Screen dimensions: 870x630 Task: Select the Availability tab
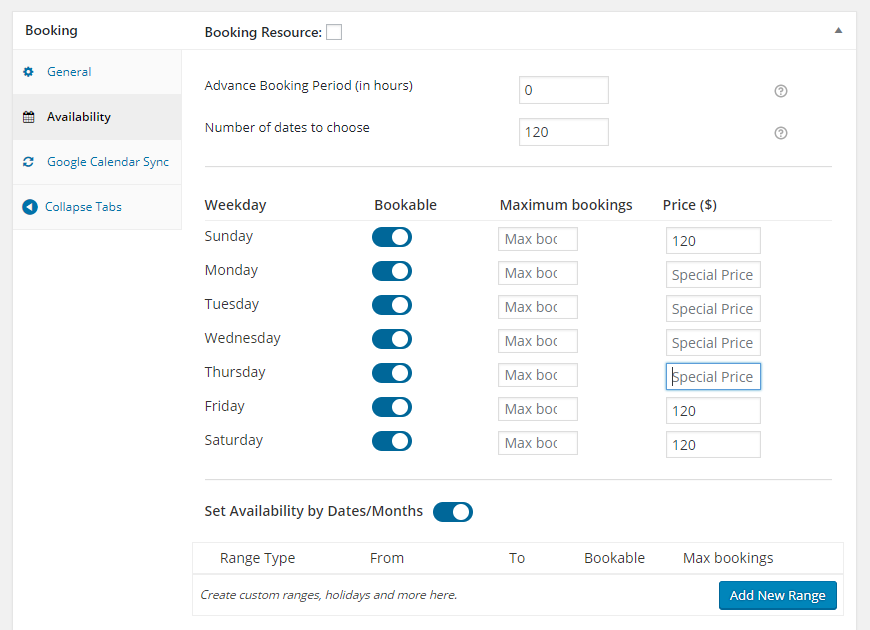[x=97, y=117]
